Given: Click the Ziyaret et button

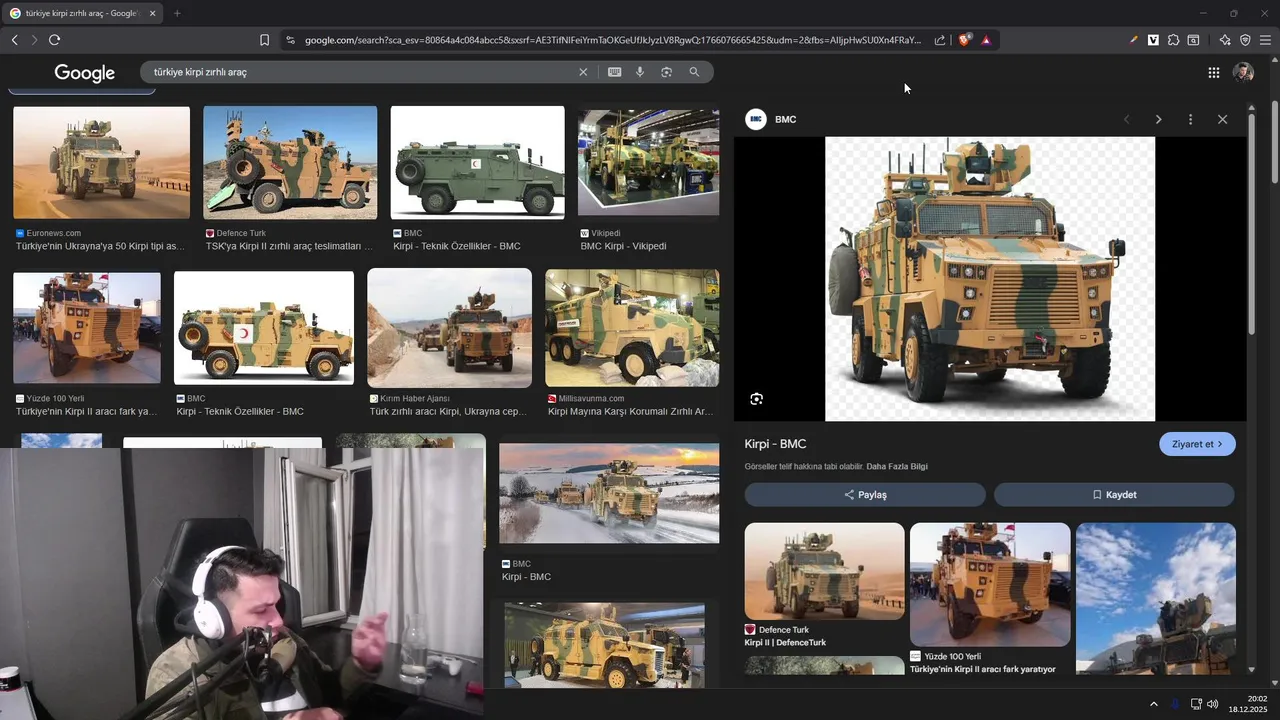Looking at the screenshot, I should pyautogui.click(x=1197, y=444).
